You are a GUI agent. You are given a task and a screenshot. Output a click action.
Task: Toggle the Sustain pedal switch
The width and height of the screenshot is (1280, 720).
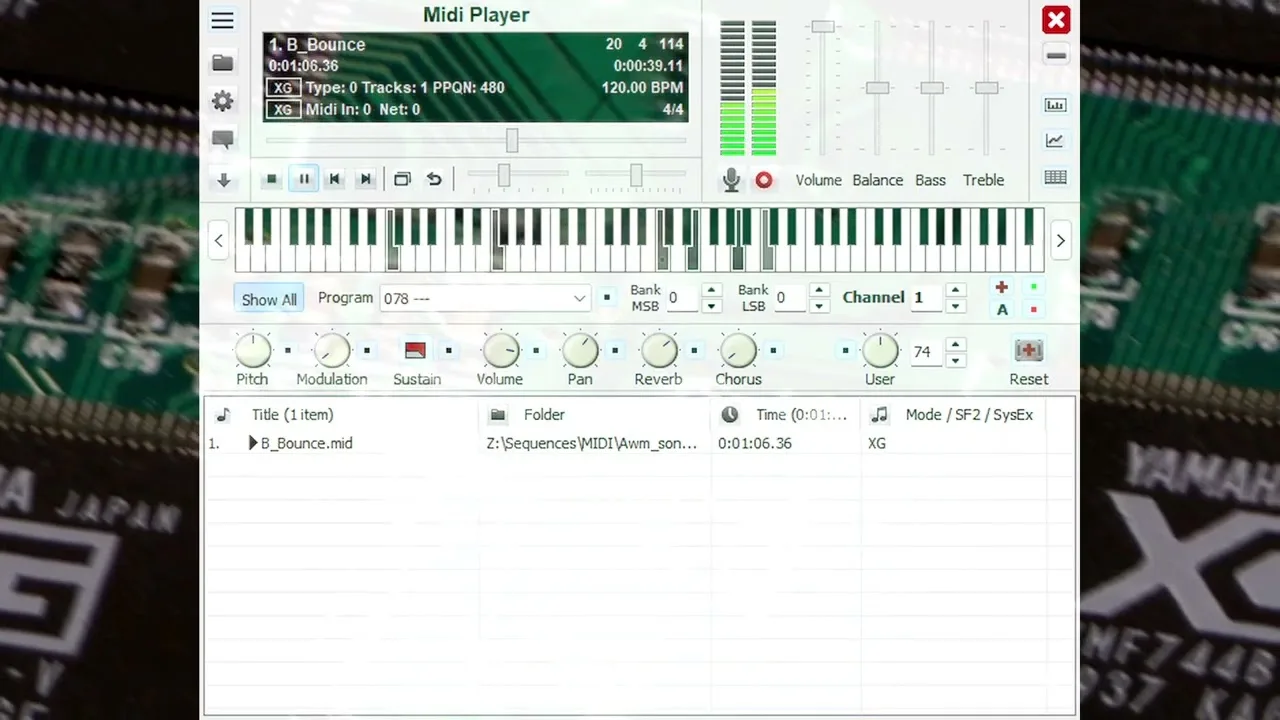[415, 351]
